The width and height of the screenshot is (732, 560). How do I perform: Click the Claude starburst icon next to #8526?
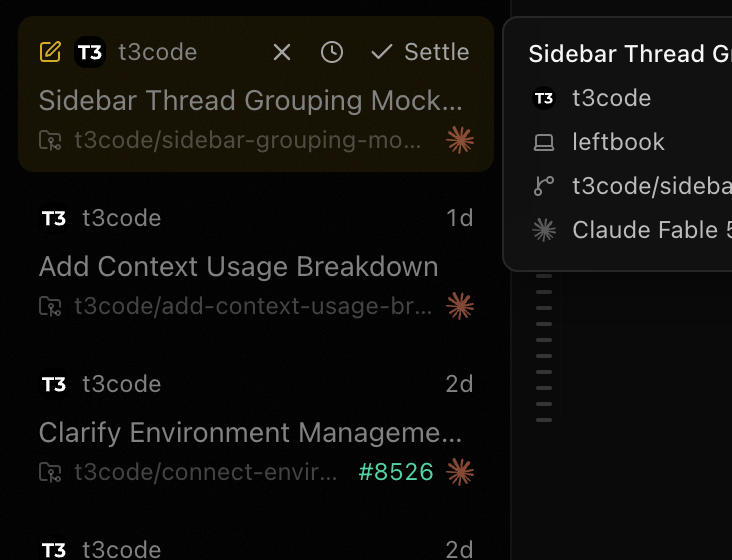tap(460, 472)
